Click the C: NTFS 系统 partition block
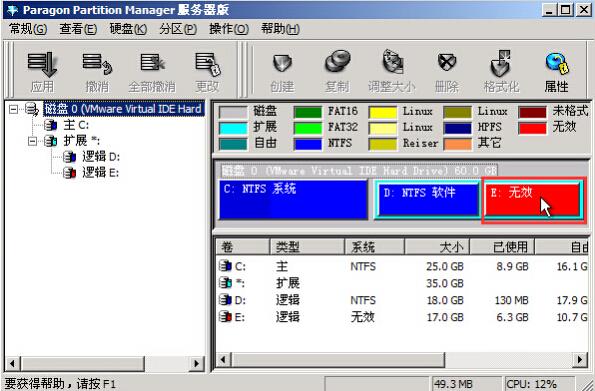This screenshot has height=391, width=595. [x=293, y=200]
